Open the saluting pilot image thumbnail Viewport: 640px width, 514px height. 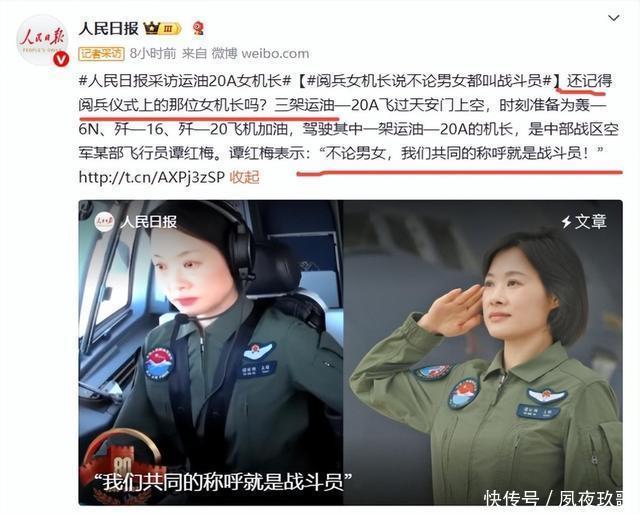point(483,352)
